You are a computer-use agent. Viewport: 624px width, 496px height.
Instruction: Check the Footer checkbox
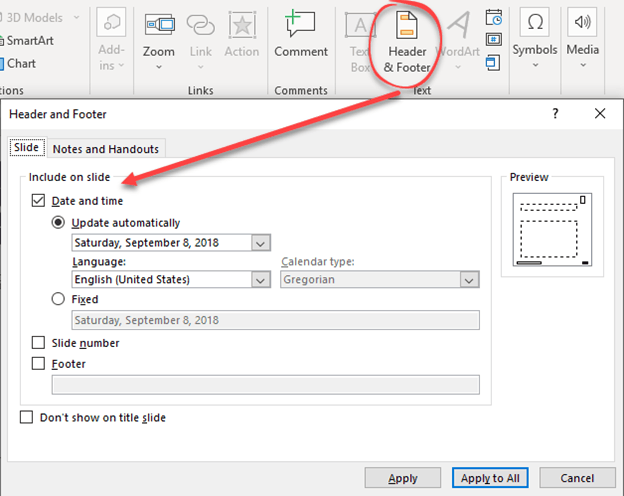tap(38, 364)
